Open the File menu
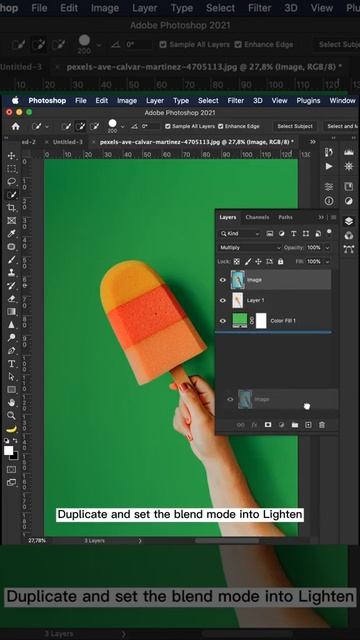This screenshot has height=640, width=360. (81, 100)
